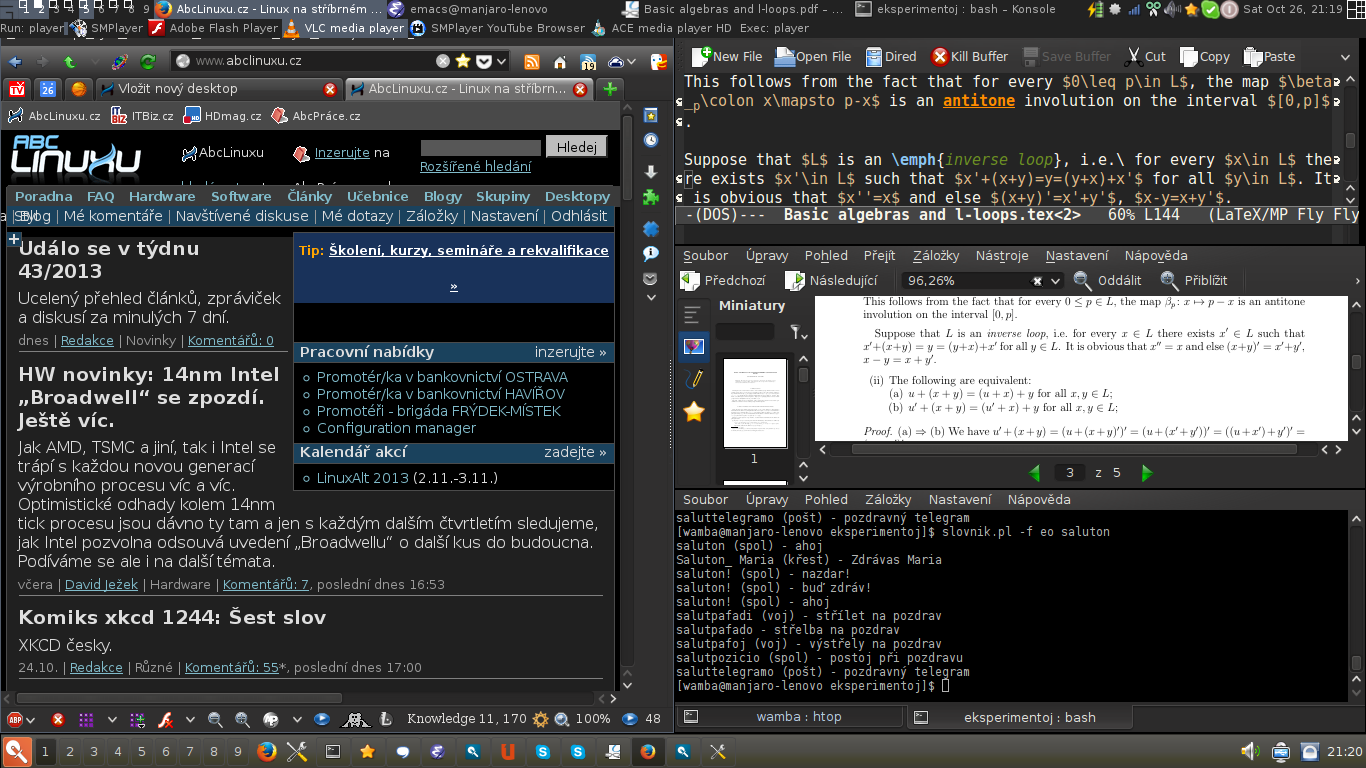Open Okular zoom level dropdown

click(x=1055, y=281)
